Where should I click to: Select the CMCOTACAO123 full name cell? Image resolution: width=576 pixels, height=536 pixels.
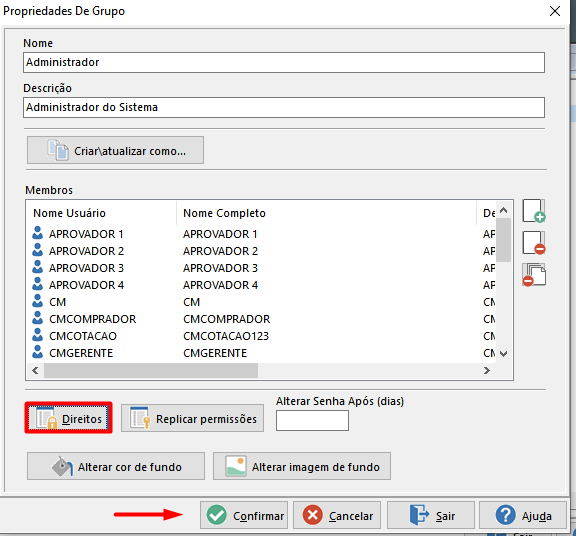click(x=226, y=336)
